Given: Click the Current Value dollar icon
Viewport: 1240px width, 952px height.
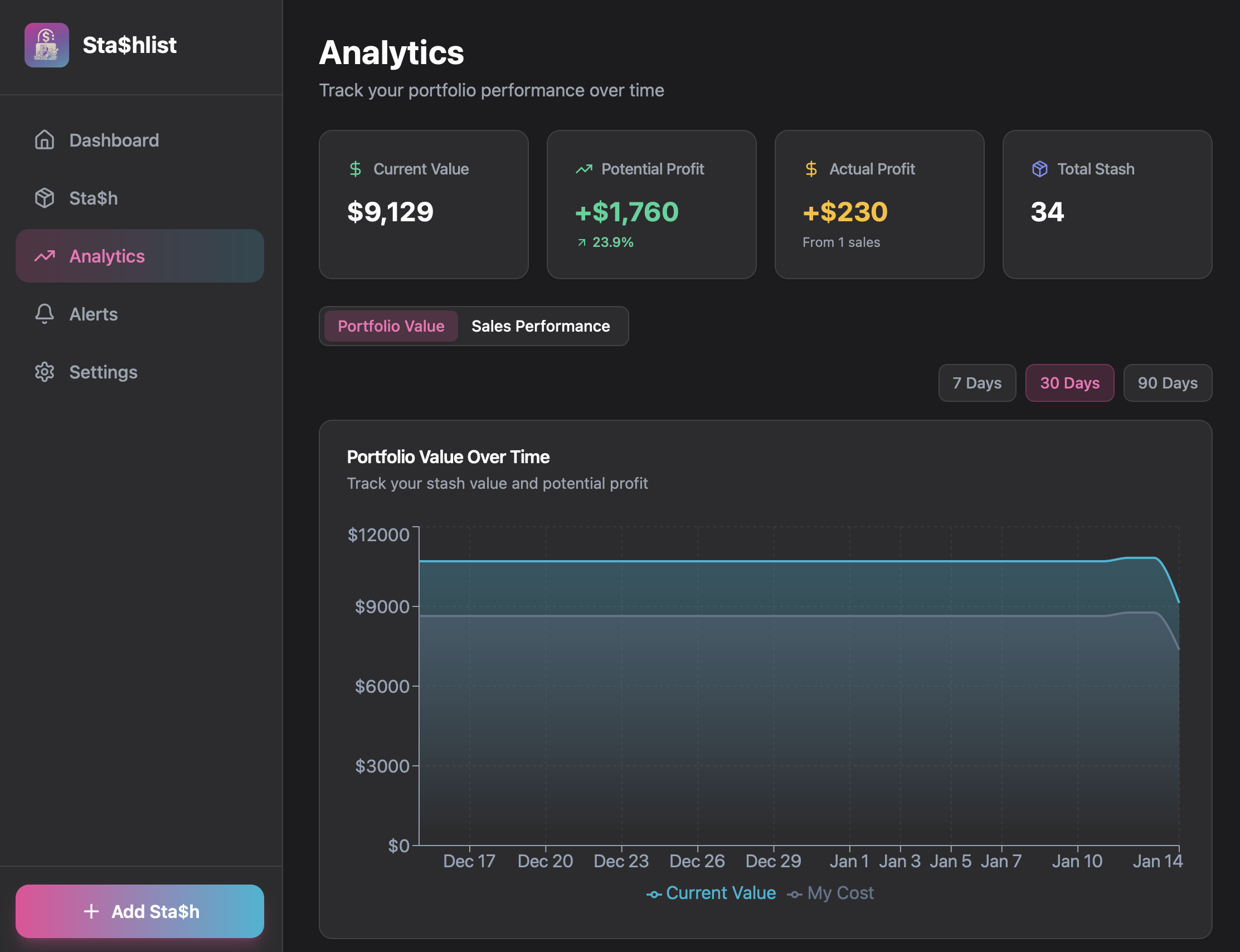Looking at the screenshot, I should (355, 169).
